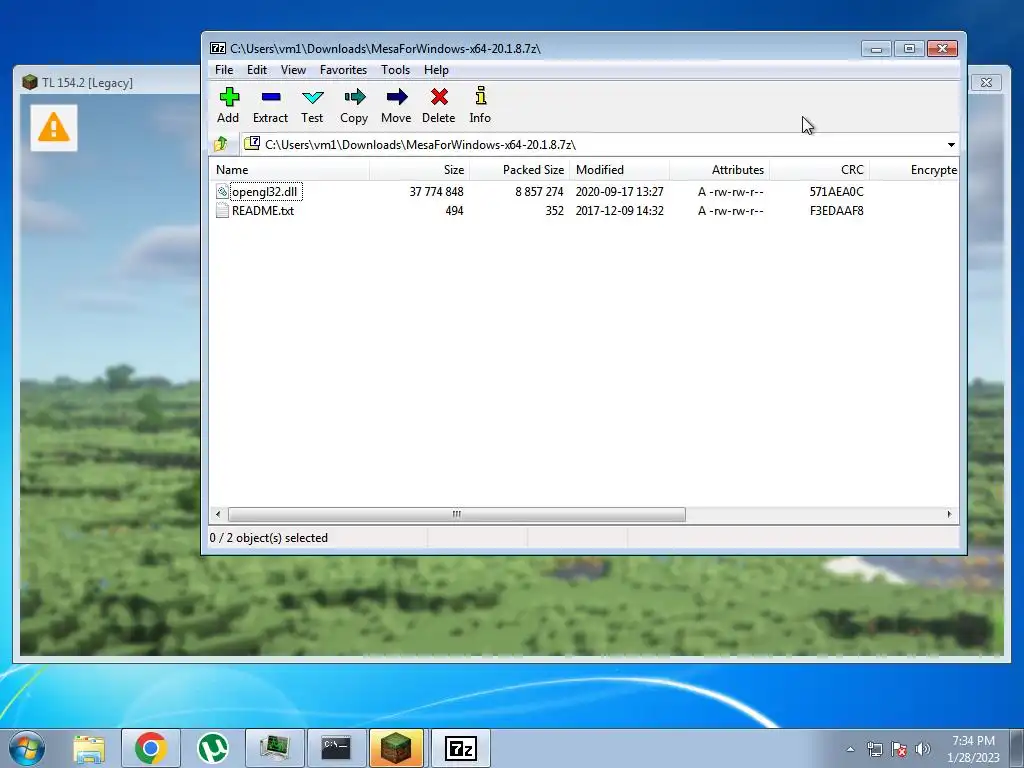Expand the address path dropdown

[x=951, y=144]
